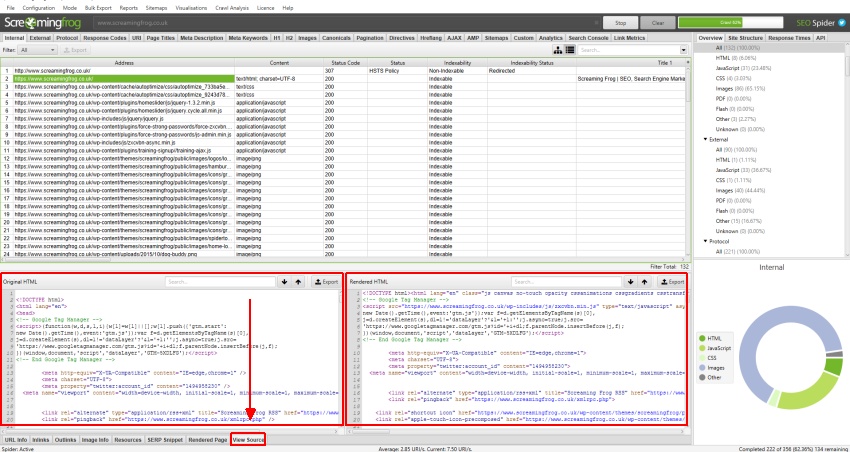Switch to tree view of crawl data
850x452 pixels.
(x=558, y=50)
